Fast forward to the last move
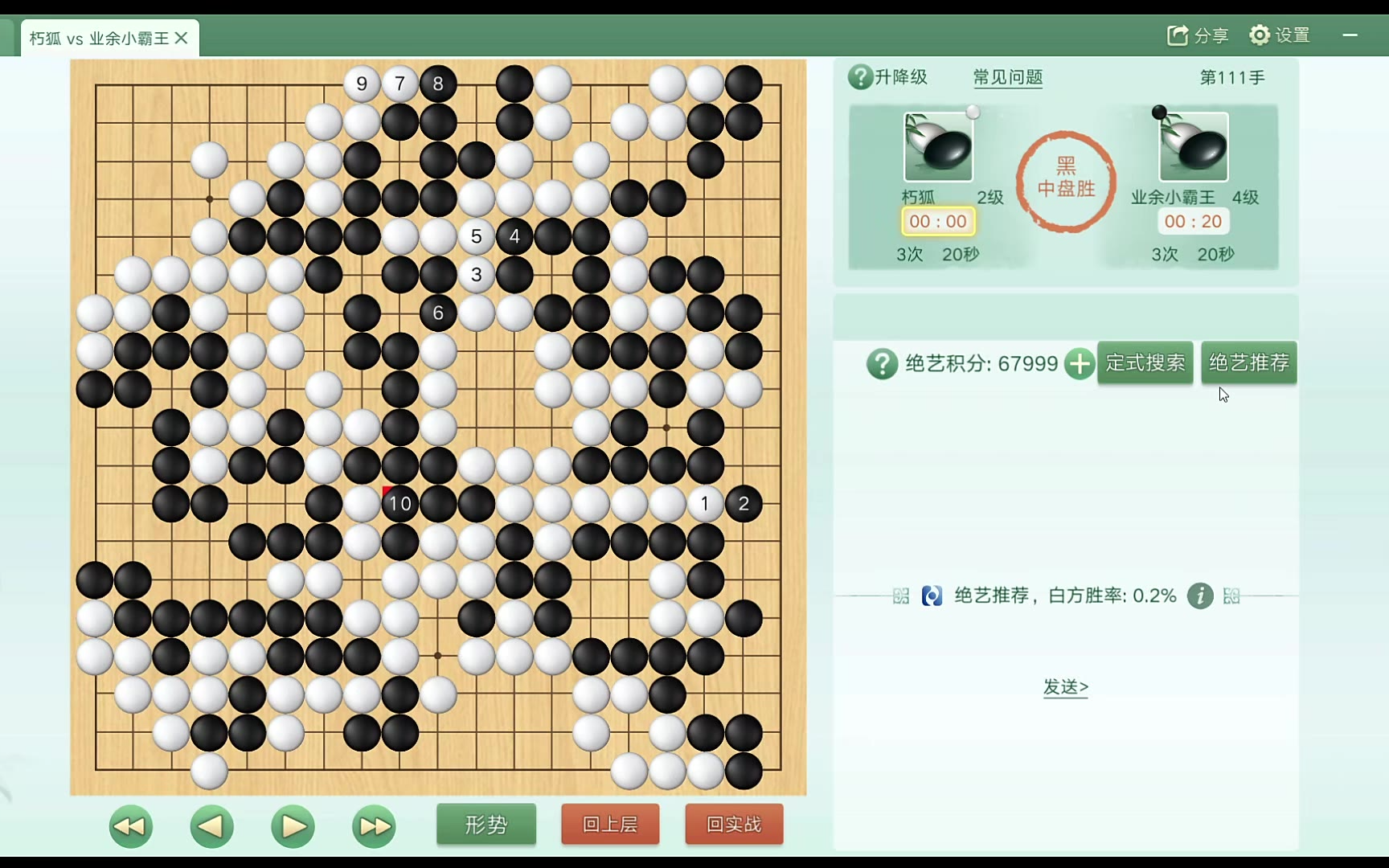 tap(374, 826)
